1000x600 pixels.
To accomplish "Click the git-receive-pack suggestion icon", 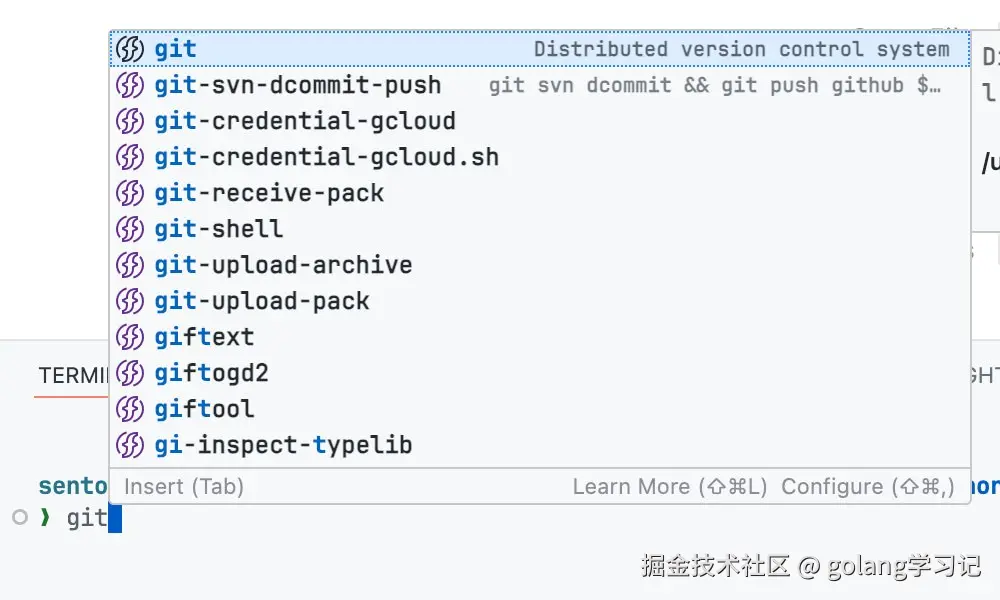I will [x=130, y=193].
